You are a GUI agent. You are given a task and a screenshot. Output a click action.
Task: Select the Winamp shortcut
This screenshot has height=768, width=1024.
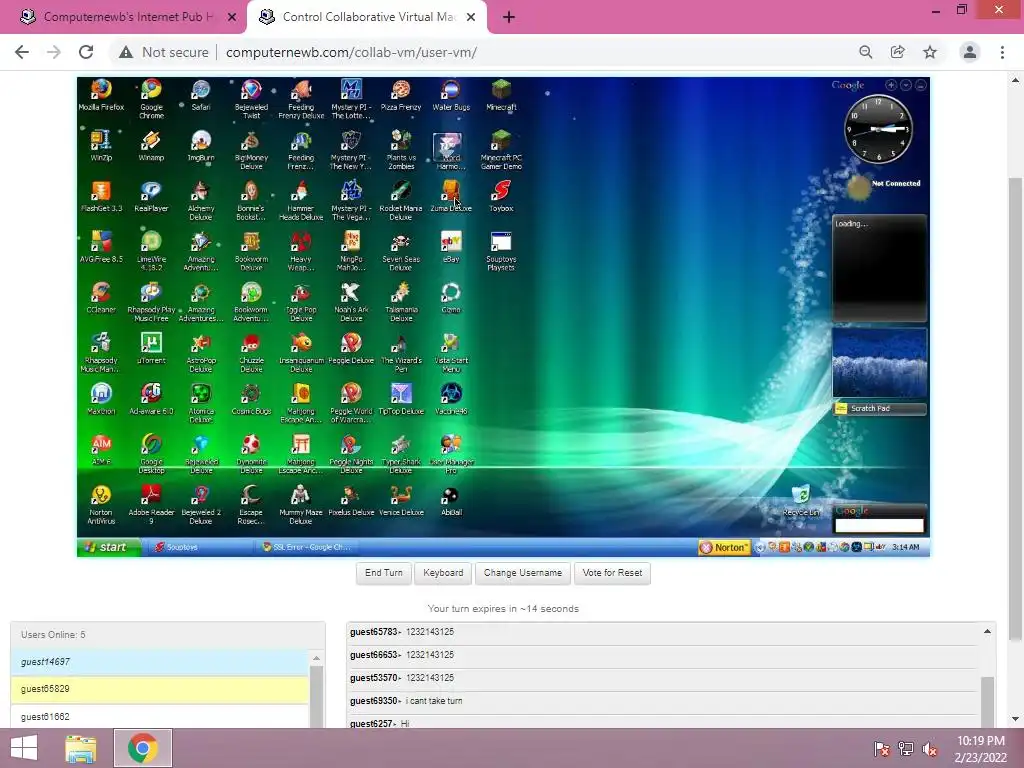(x=152, y=146)
